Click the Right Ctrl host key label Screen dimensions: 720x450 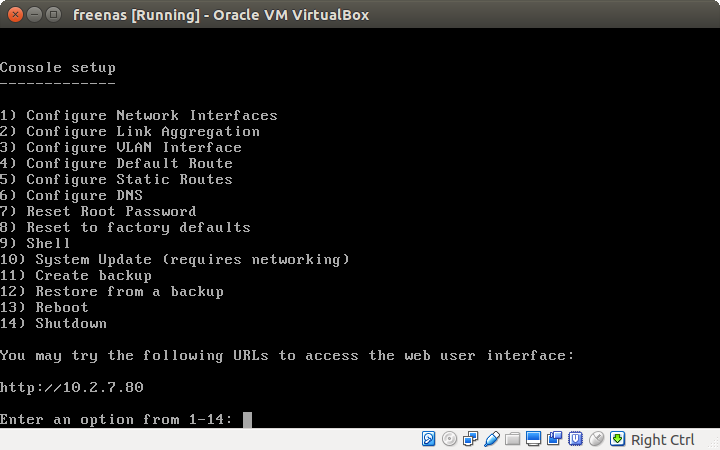pos(662,440)
